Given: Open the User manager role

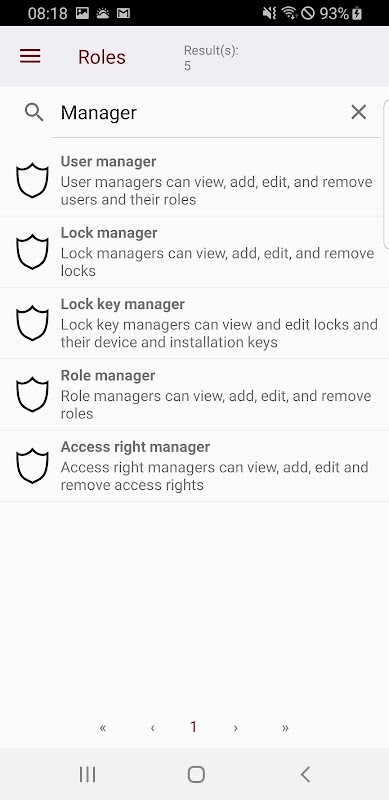Looking at the screenshot, I should point(194,181).
